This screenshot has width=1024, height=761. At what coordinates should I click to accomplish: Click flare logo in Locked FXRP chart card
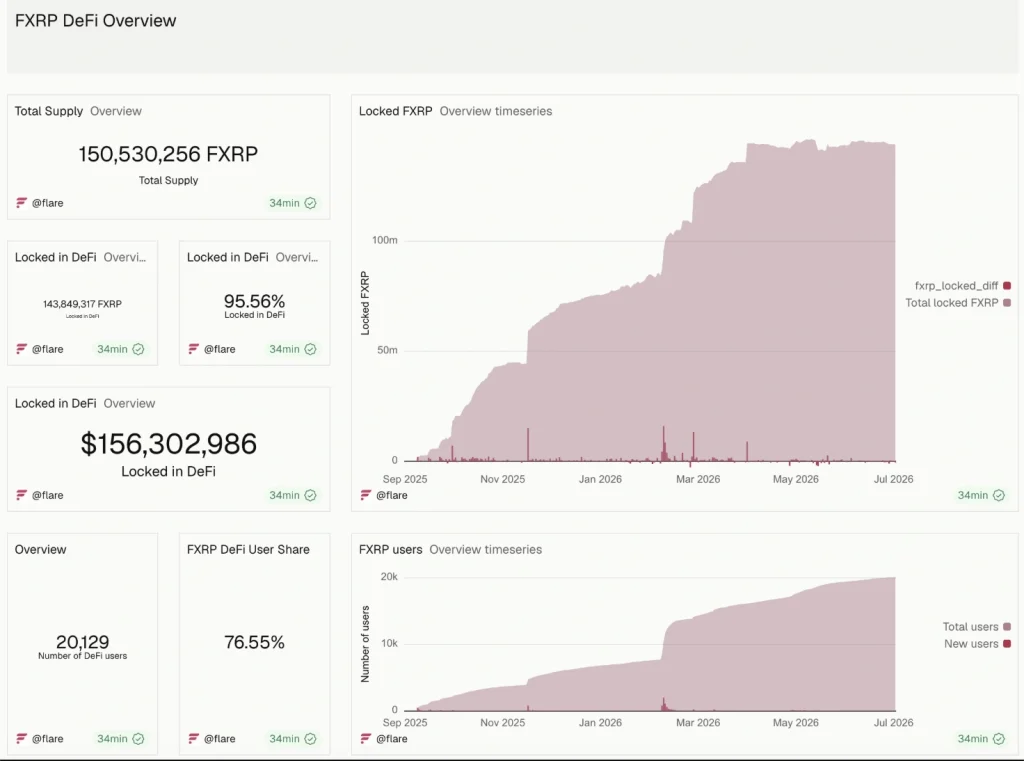pyautogui.click(x=366, y=495)
